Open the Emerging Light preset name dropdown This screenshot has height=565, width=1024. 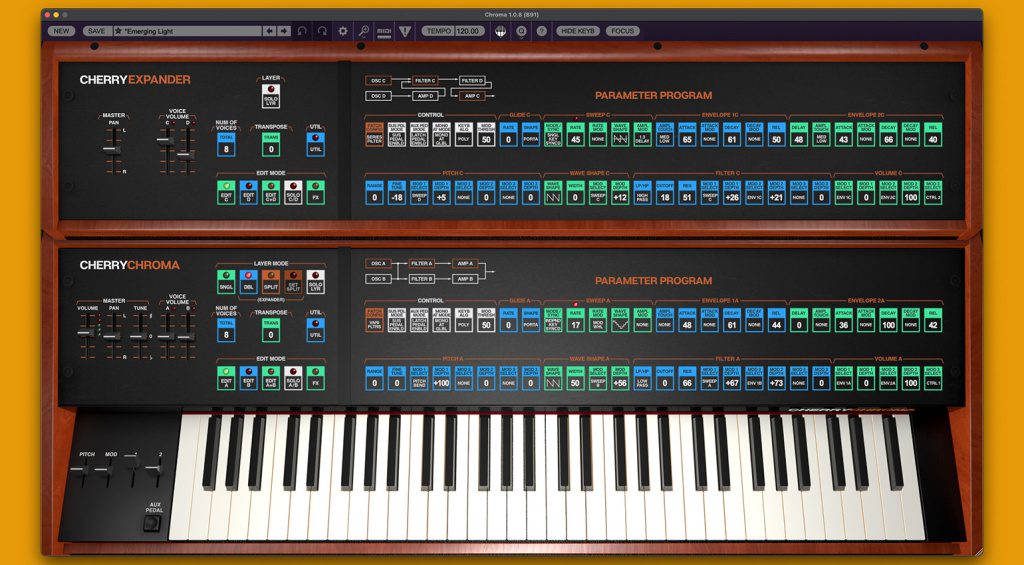tap(188, 31)
